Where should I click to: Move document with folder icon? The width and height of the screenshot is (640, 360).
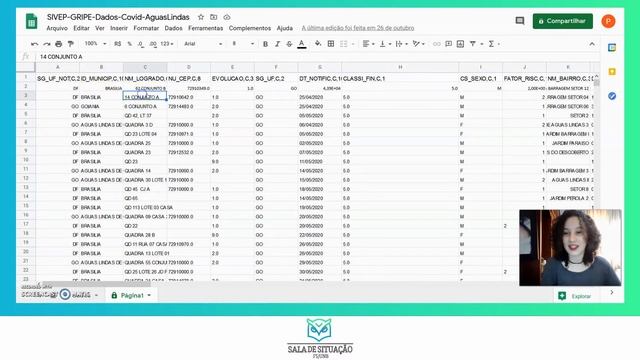coord(213,17)
